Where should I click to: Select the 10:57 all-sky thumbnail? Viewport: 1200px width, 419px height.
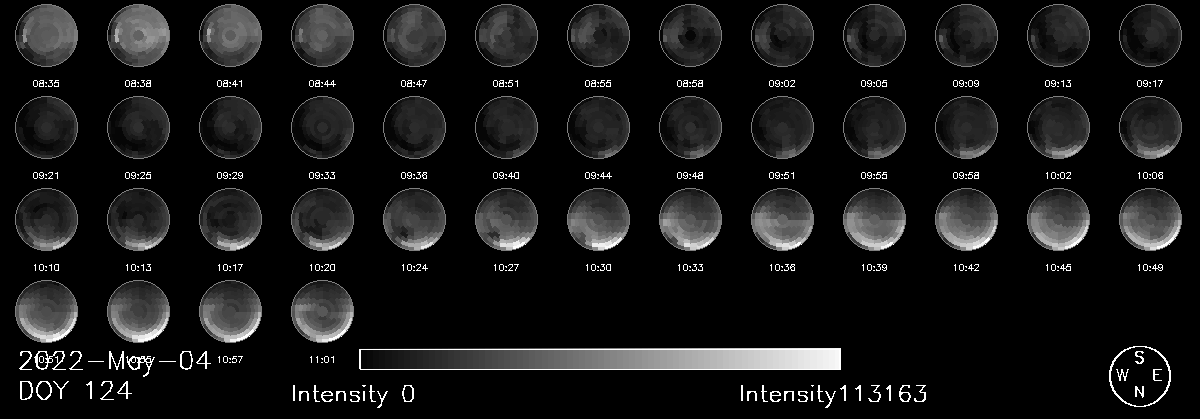pos(230,311)
